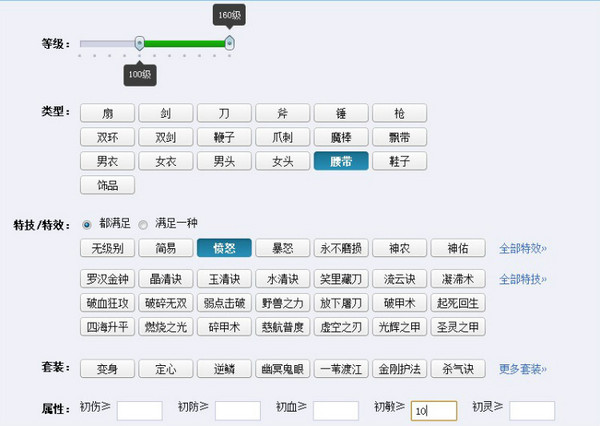Select the 都满足 radio button
This screenshot has width=600, height=426.
click(87, 225)
